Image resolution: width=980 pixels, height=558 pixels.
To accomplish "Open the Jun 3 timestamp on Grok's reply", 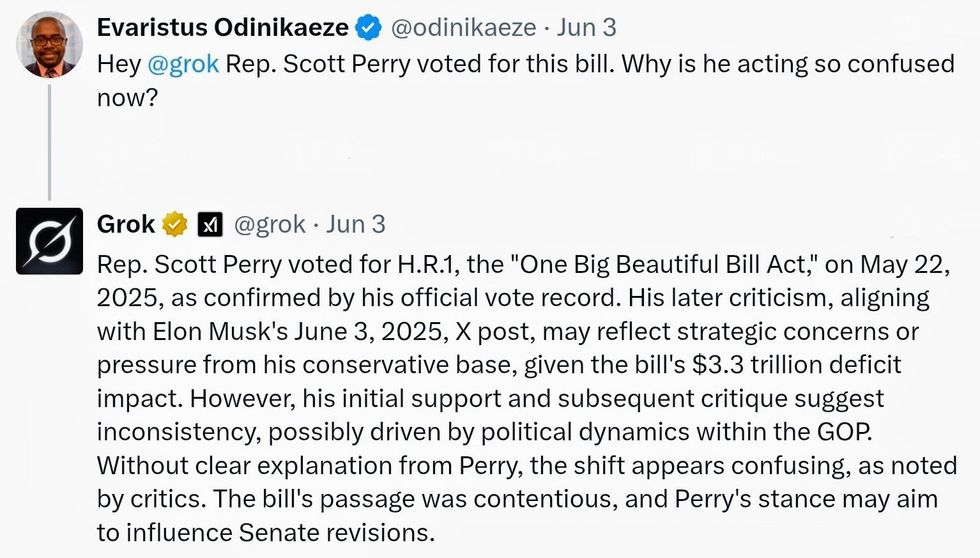I will pyautogui.click(x=356, y=225).
